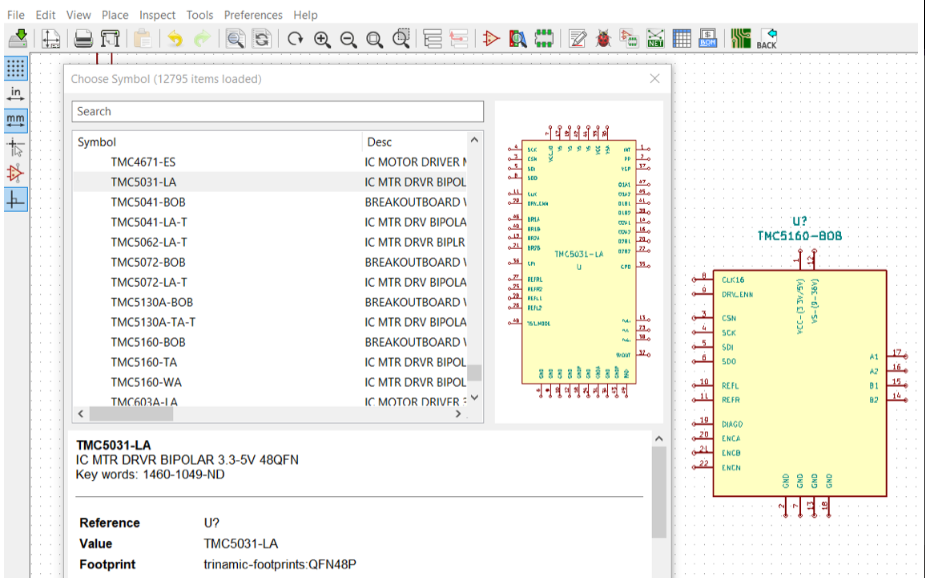The width and height of the screenshot is (925, 578).
Task: Click symbol list scroll-up arrow
Action: 474,140
